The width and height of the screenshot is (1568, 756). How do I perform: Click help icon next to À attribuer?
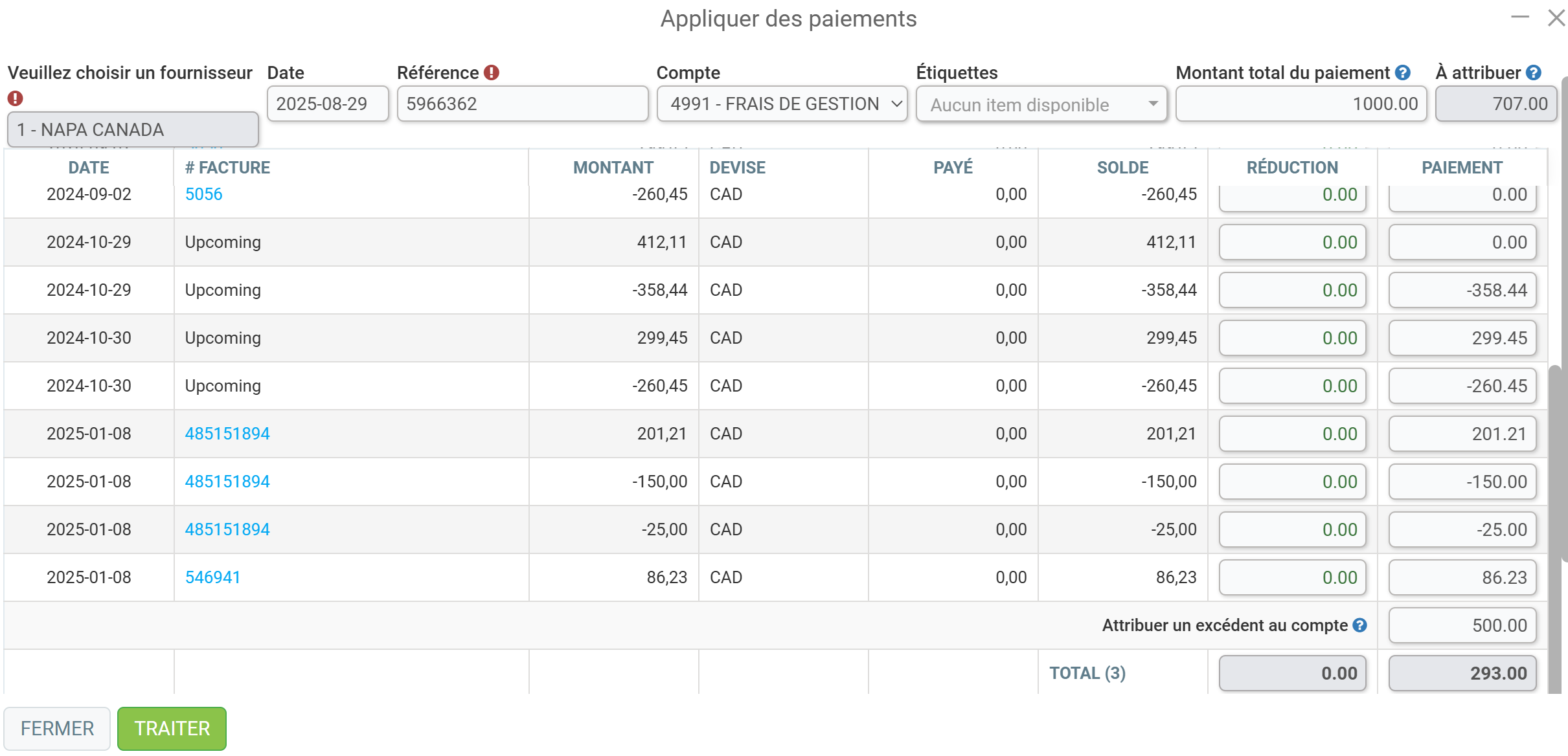[x=1534, y=72]
